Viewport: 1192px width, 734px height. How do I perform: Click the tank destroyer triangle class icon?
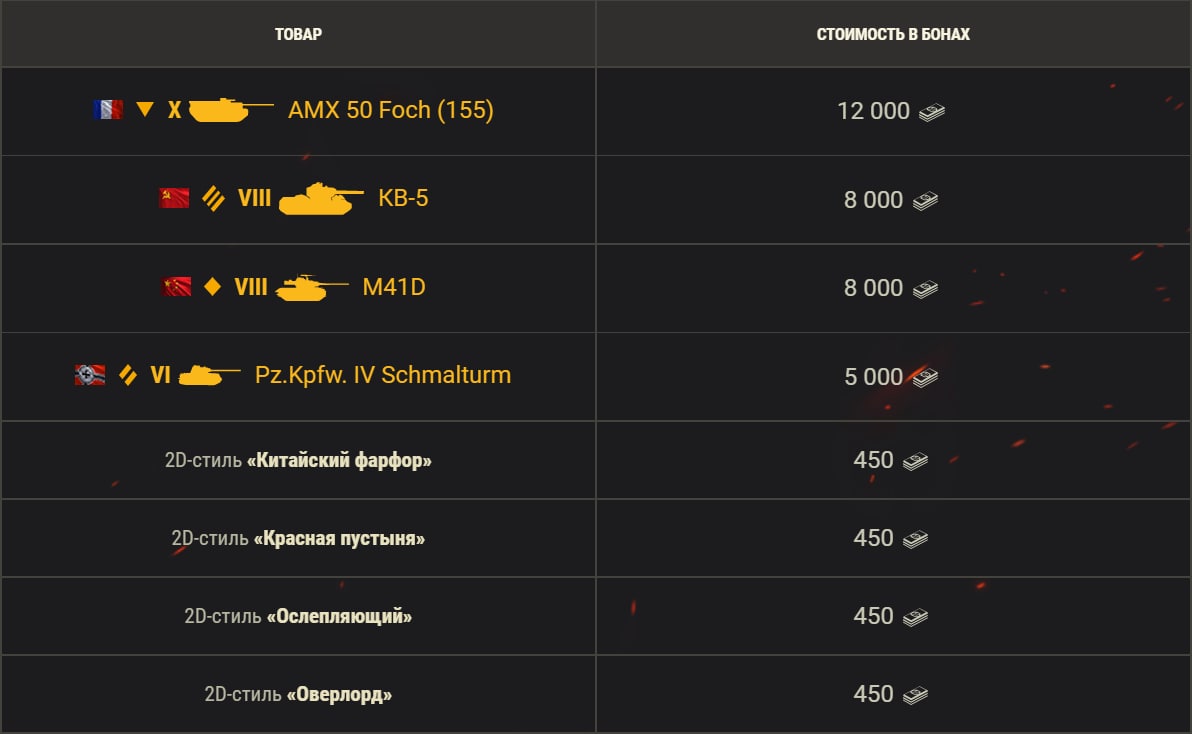145,110
